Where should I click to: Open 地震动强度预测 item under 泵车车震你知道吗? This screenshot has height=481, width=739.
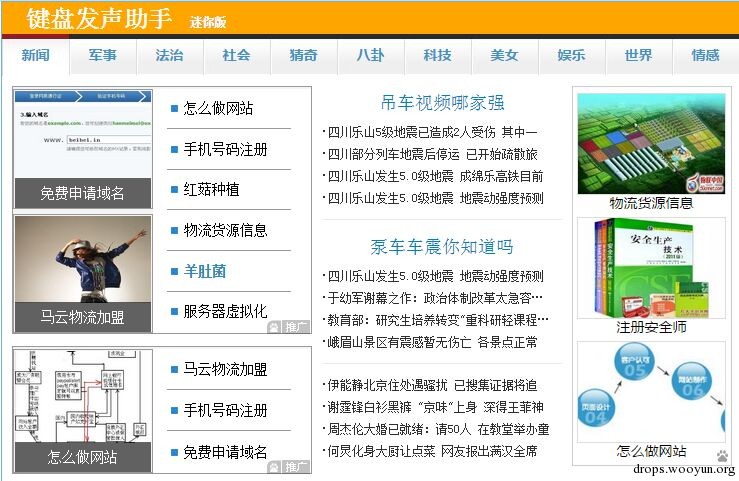(x=433, y=276)
